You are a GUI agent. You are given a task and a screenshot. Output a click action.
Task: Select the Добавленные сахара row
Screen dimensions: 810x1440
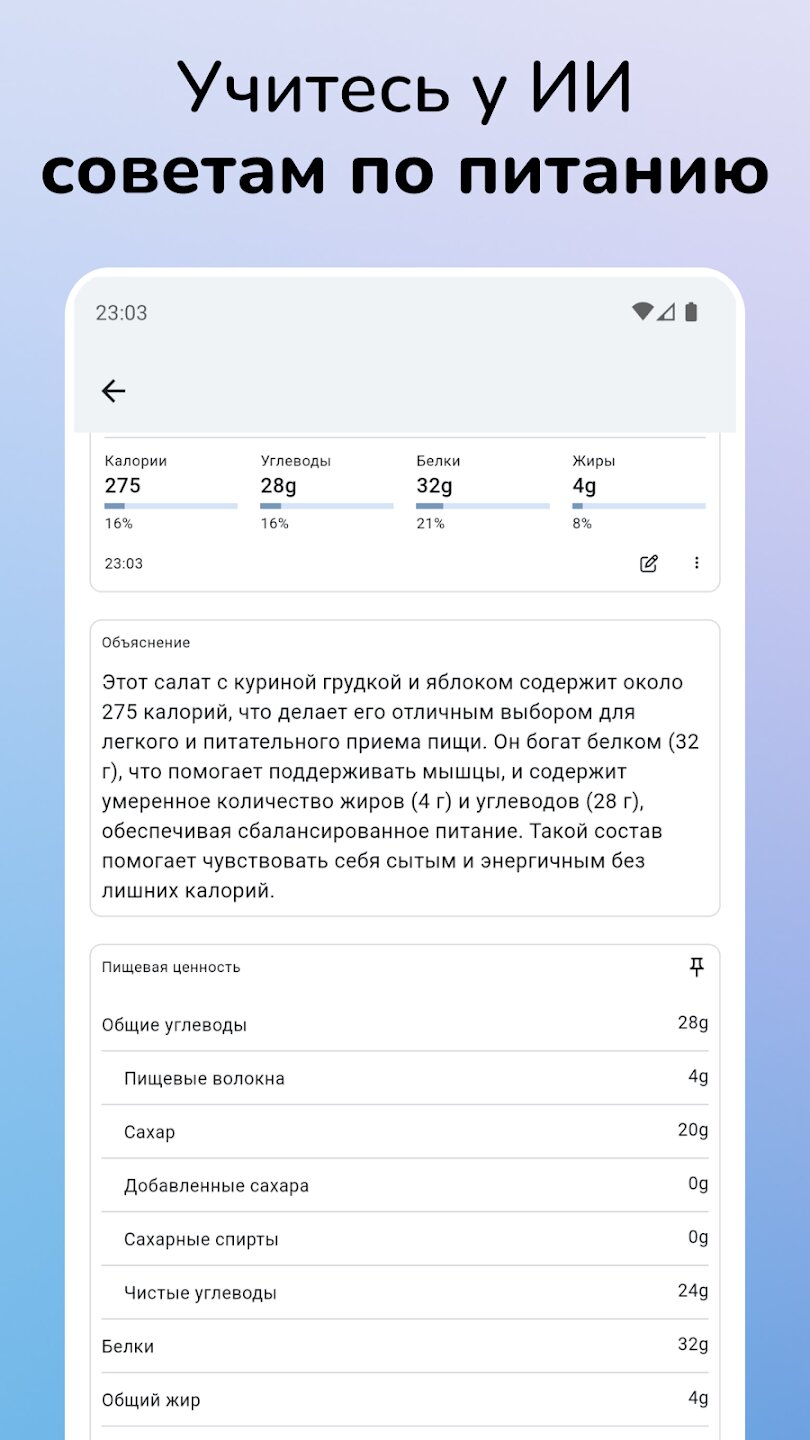[405, 1186]
